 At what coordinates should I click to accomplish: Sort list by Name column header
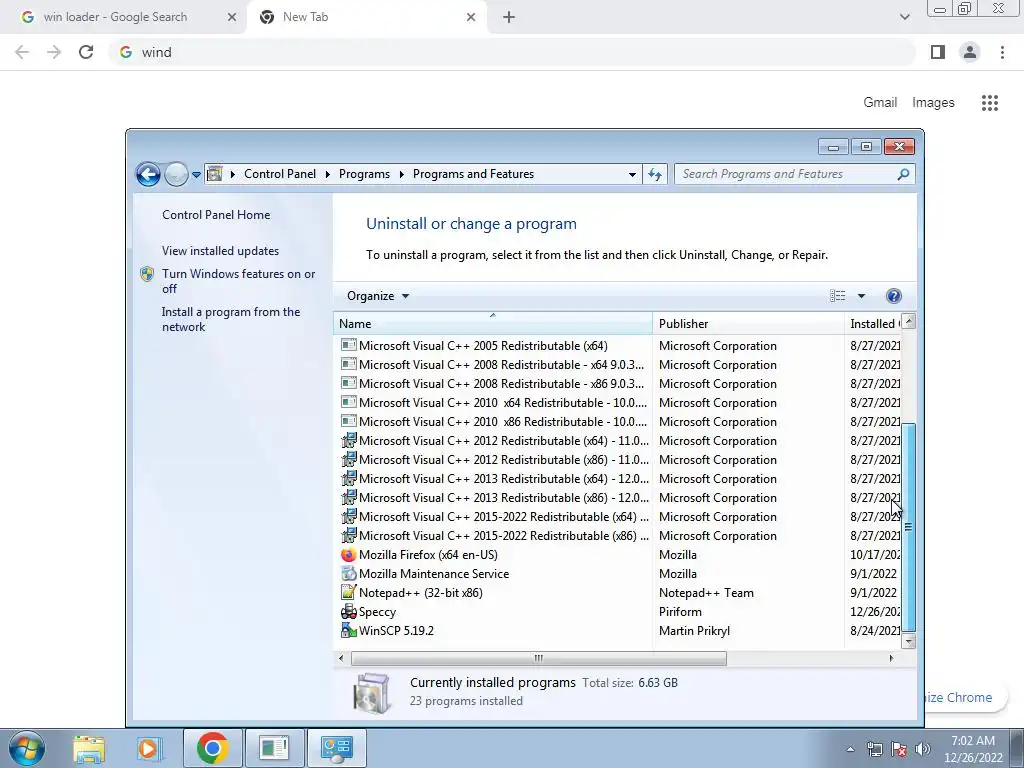(x=493, y=323)
